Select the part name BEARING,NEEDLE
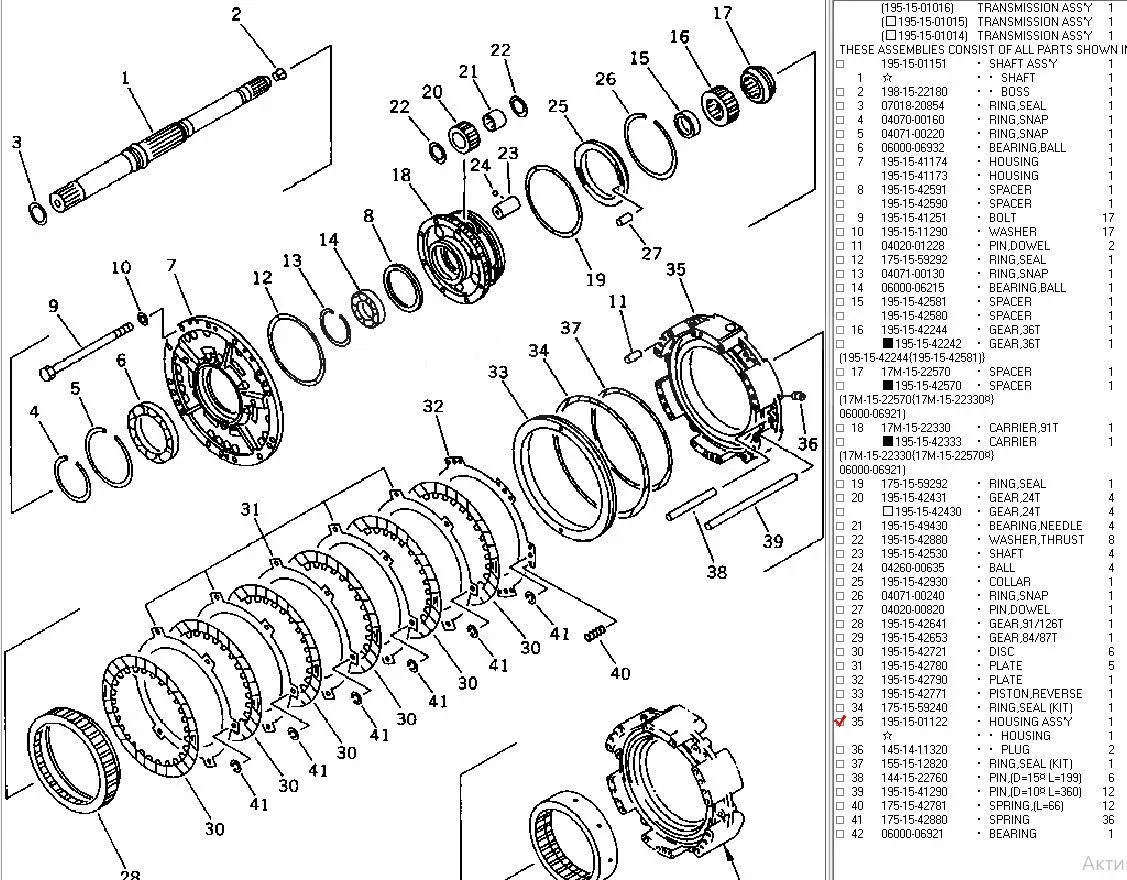The image size is (1127, 880). tap(1035, 526)
